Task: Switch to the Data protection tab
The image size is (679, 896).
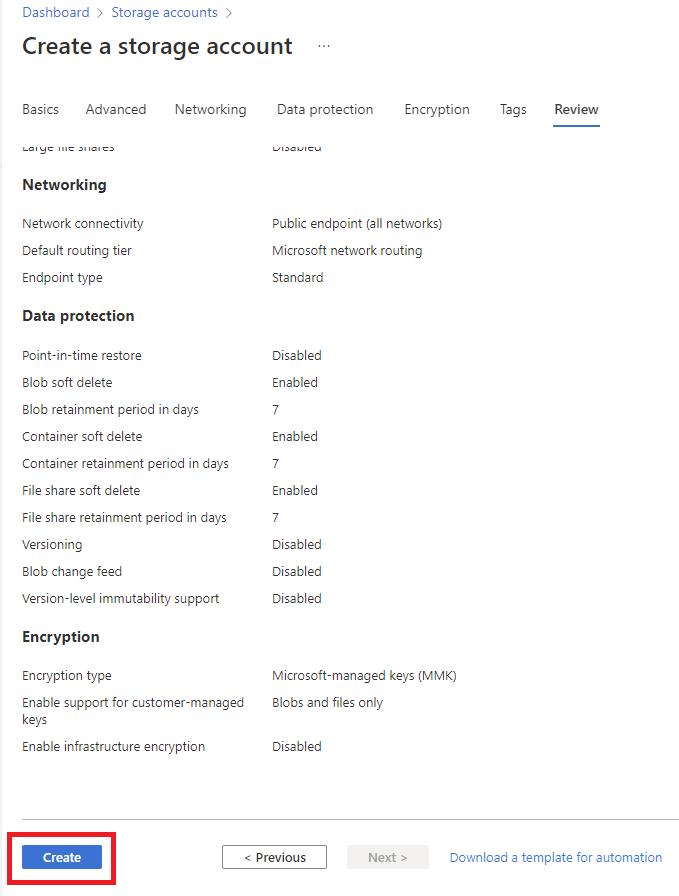Action: (325, 110)
